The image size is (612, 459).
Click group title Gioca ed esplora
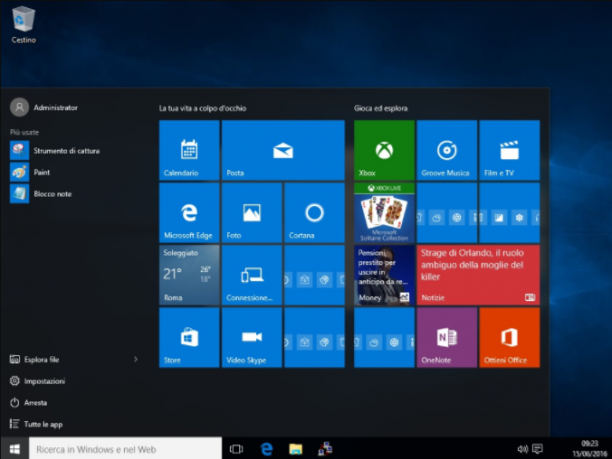[381, 108]
